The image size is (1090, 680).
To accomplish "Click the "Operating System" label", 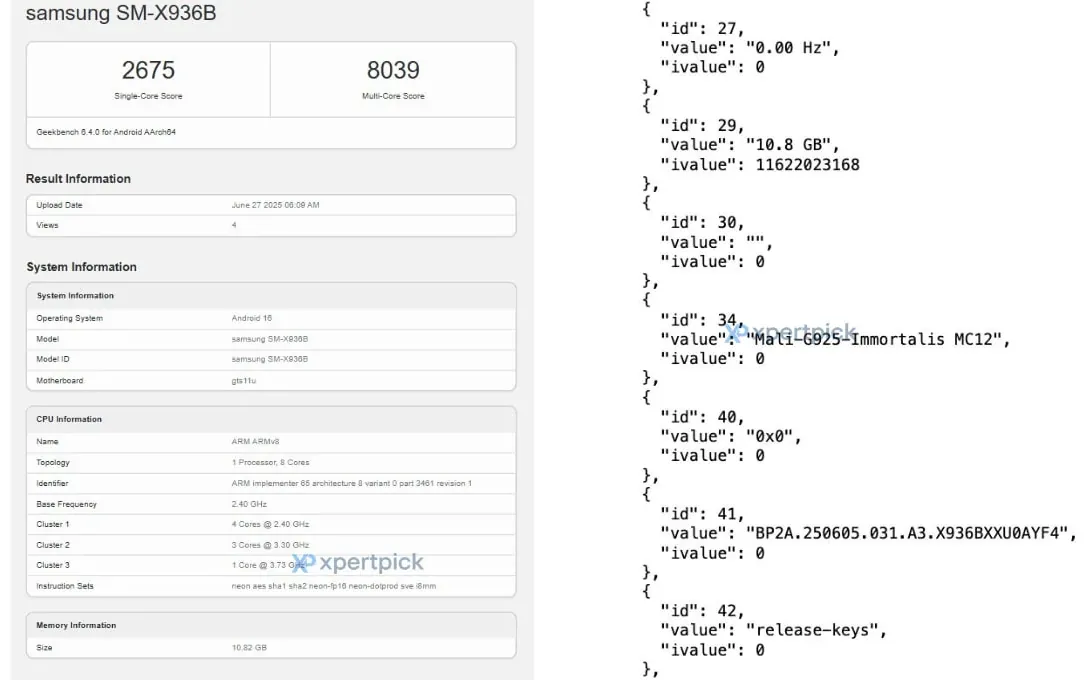I will coord(70,318).
